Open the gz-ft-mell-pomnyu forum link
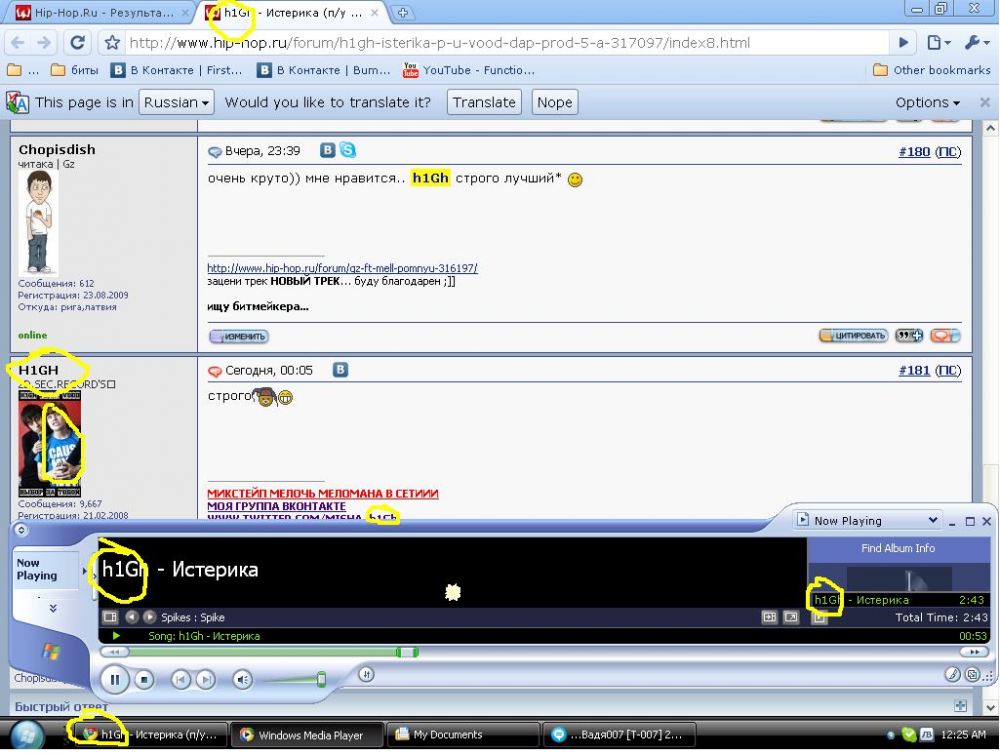1000x755 pixels. point(342,268)
